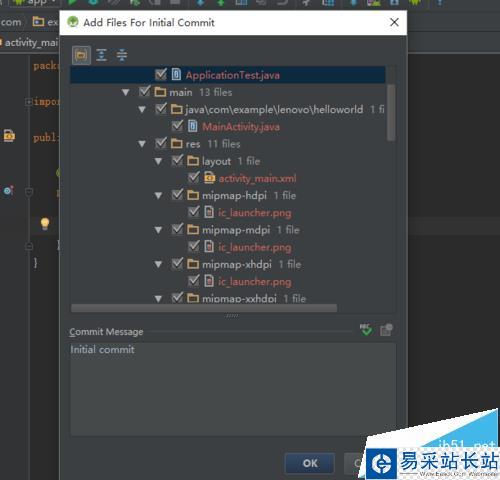Toggle import fold marker in editor
Viewport: 500px width, 480px height.
coord(29,102)
